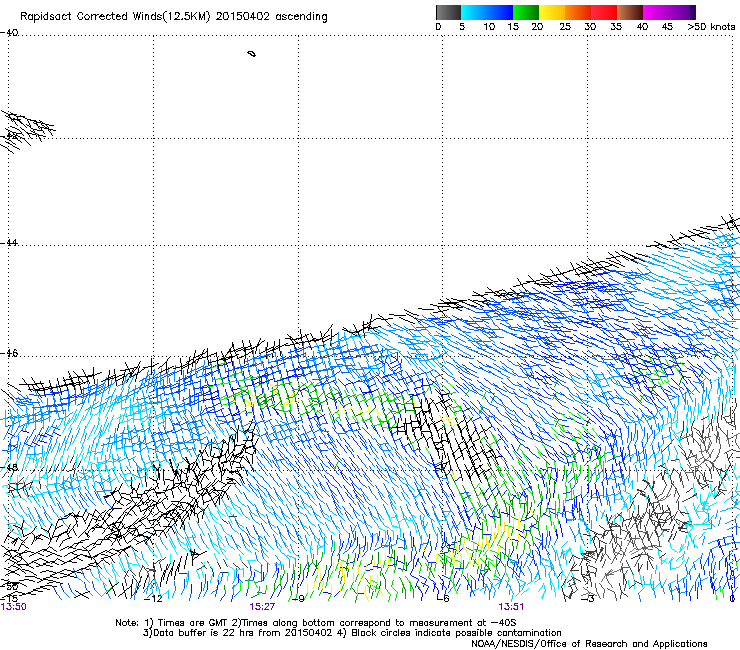Click the chart title 'Rapidsact Corrected Winds(12.5KM)'
Screen dimensions: 740x650
(115, 17)
